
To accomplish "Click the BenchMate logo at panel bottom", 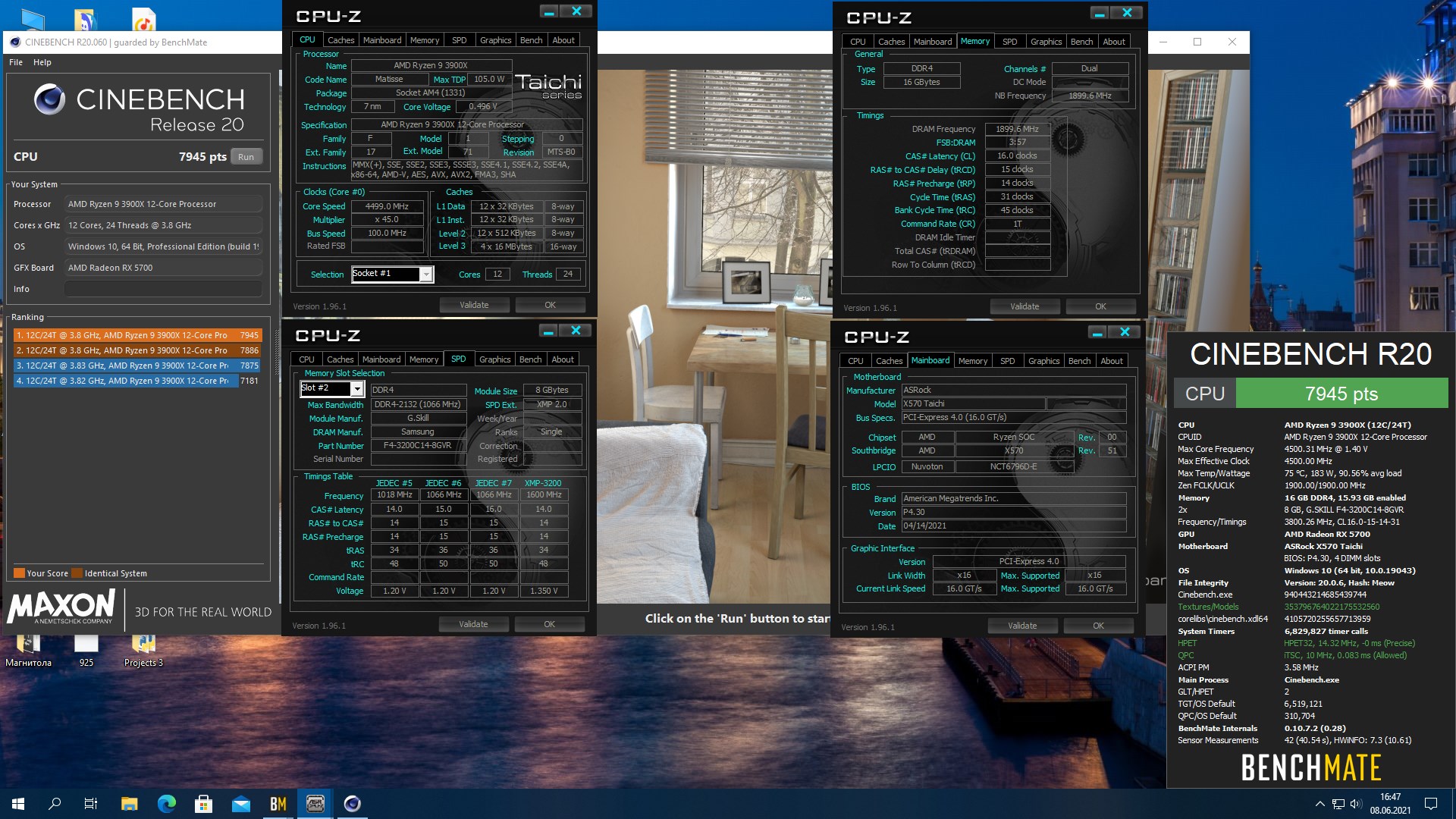I will click(x=1310, y=767).
